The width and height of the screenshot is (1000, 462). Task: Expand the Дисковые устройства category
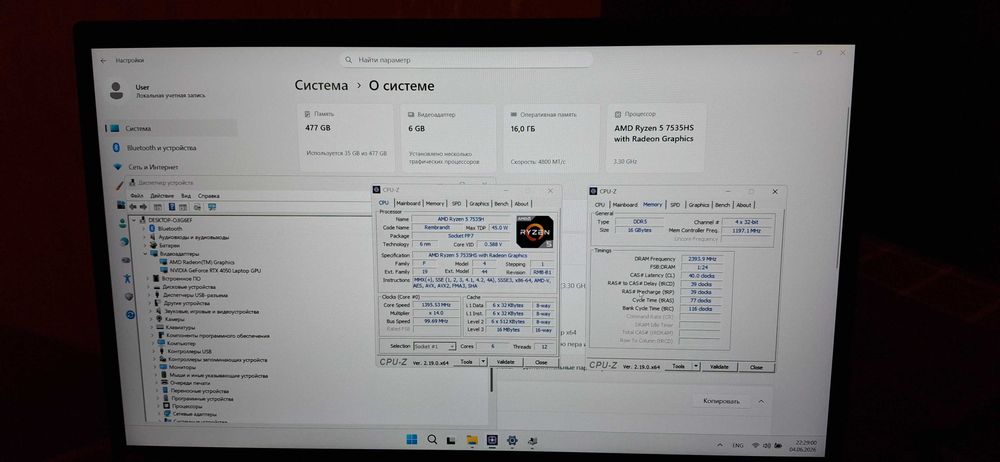(149, 287)
